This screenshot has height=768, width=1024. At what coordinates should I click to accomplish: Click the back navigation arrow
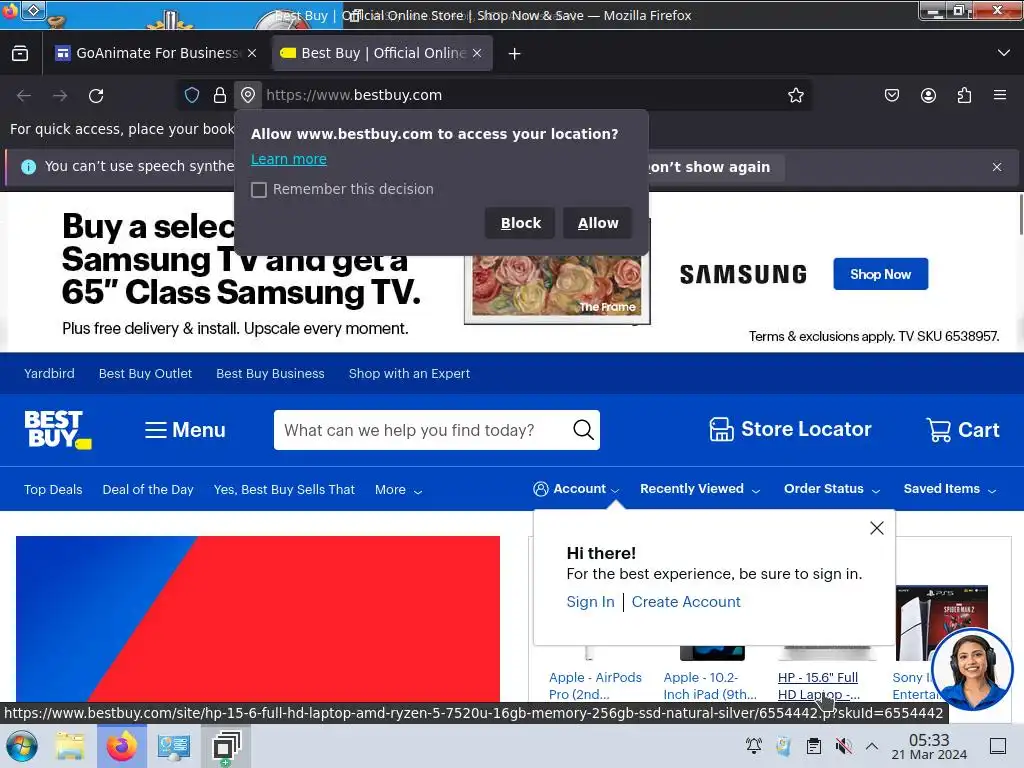(x=24, y=96)
